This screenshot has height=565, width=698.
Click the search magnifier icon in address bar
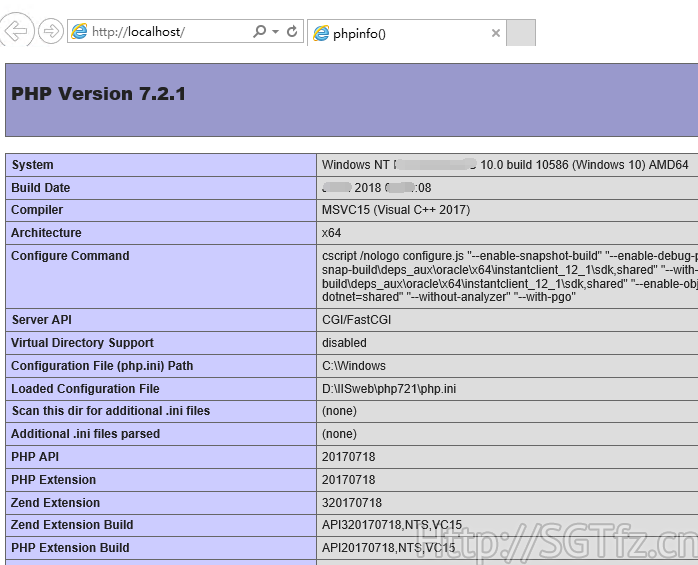259,31
